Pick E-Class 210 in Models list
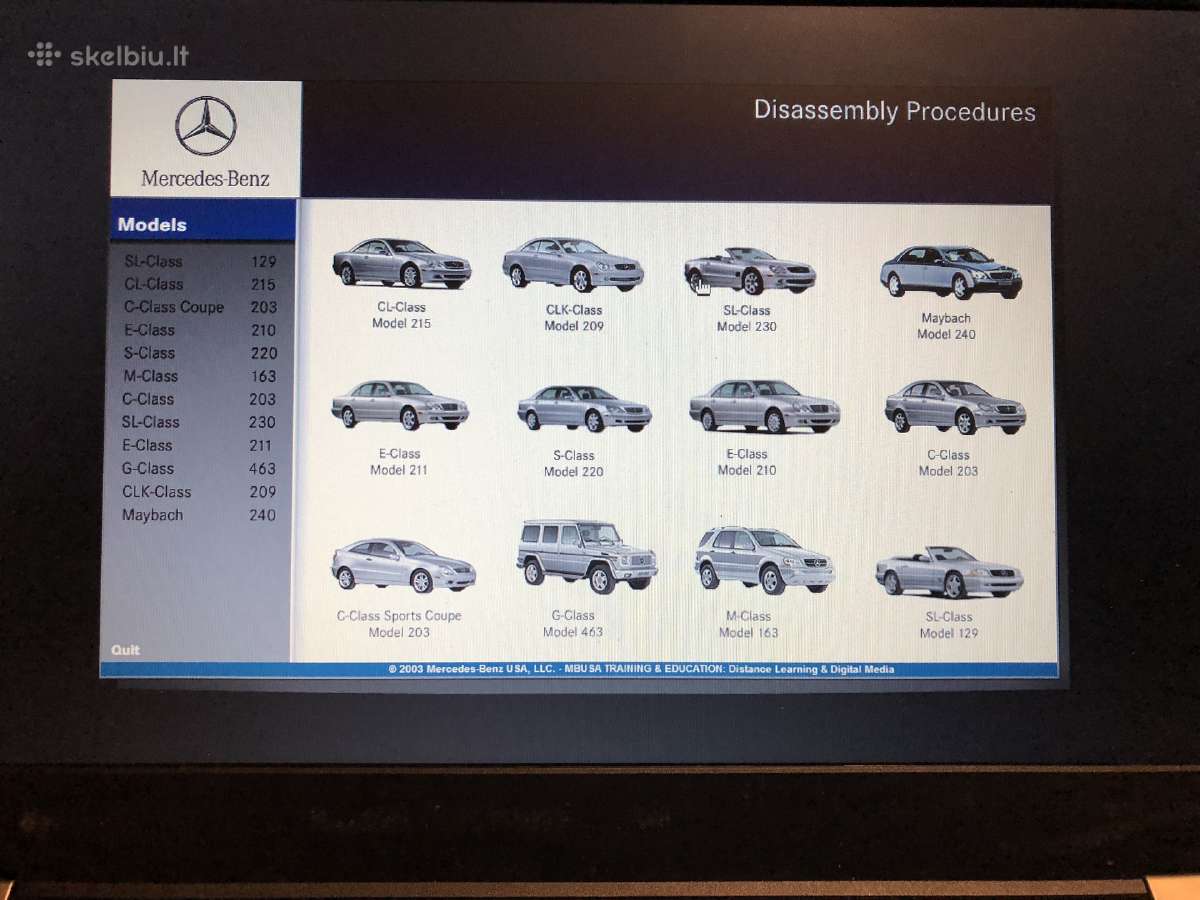This screenshot has height=900, width=1200. tap(200, 330)
